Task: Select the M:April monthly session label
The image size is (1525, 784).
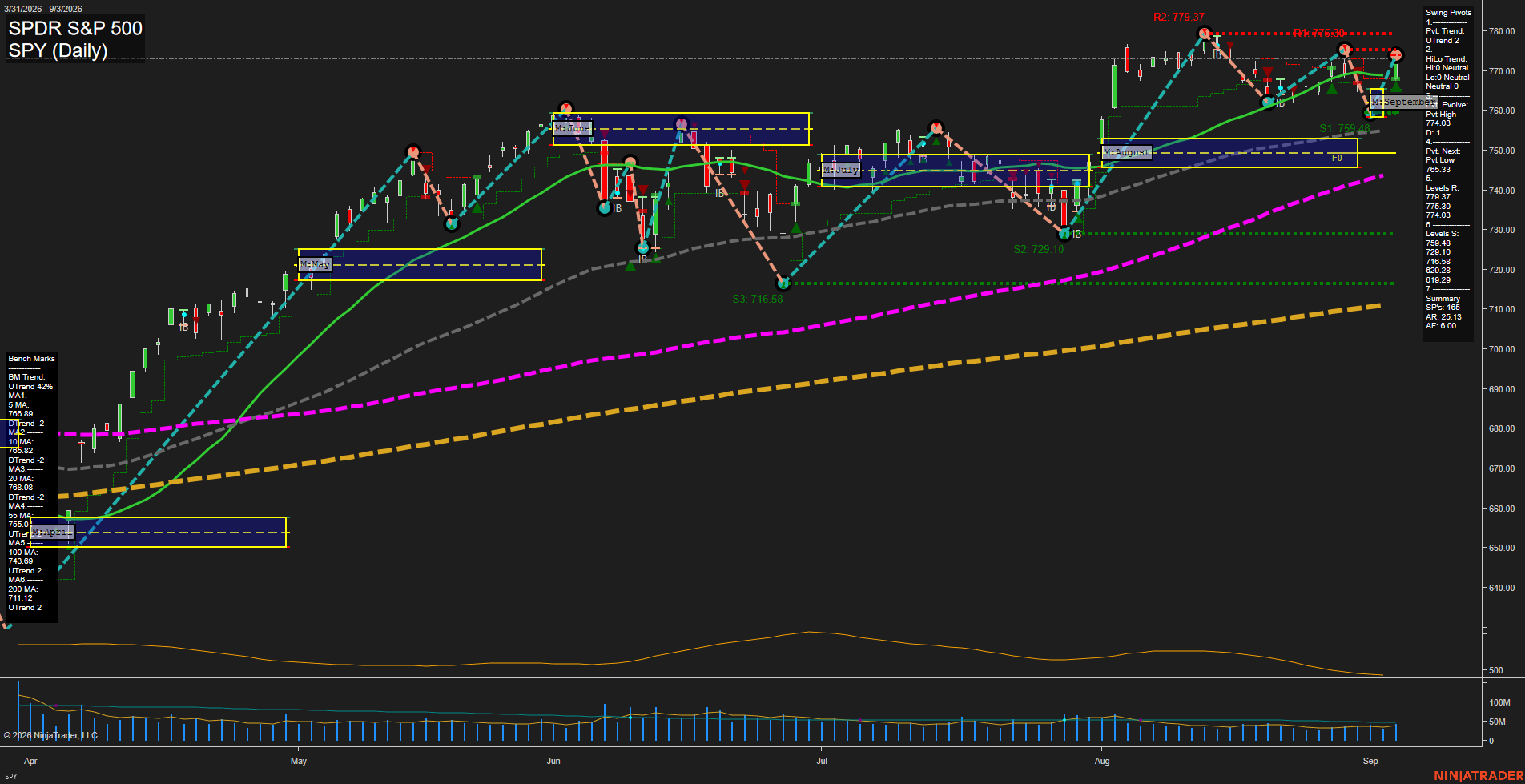Action: click(x=52, y=532)
